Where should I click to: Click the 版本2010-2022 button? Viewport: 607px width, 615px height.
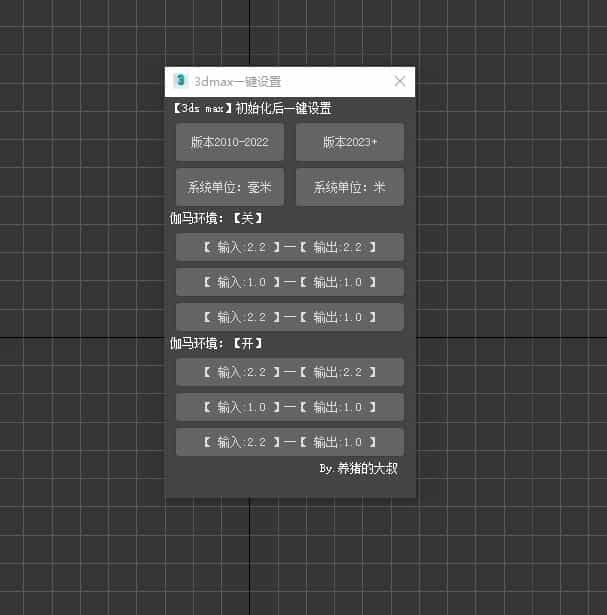230,142
